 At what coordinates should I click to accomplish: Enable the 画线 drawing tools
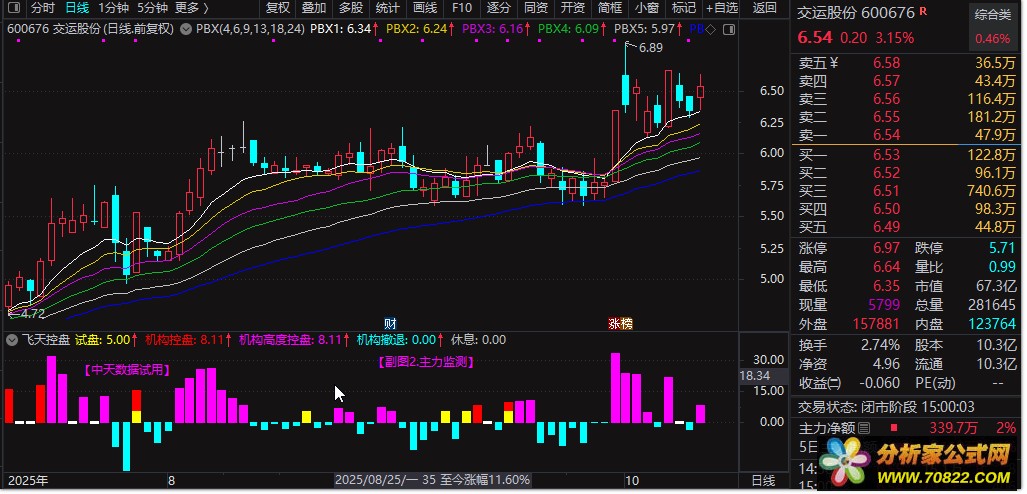[425, 8]
